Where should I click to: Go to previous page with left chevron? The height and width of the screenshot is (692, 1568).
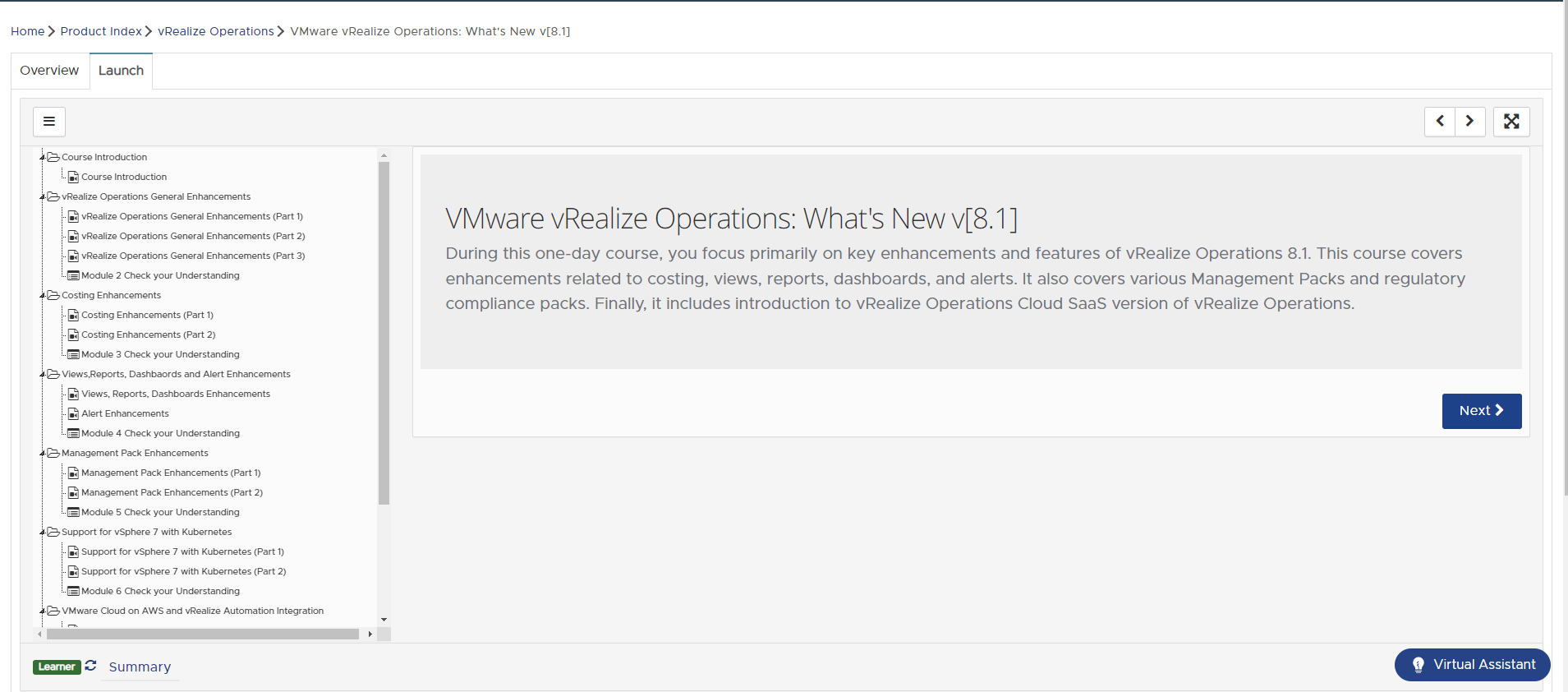(x=1440, y=122)
